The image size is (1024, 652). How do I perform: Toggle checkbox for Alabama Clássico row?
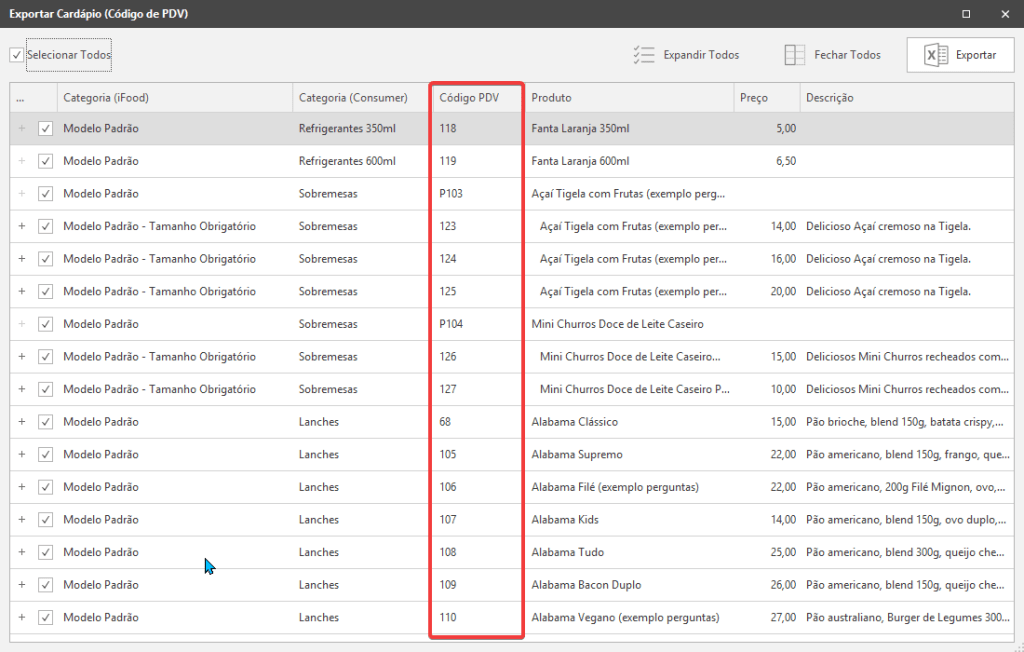pos(45,422)
